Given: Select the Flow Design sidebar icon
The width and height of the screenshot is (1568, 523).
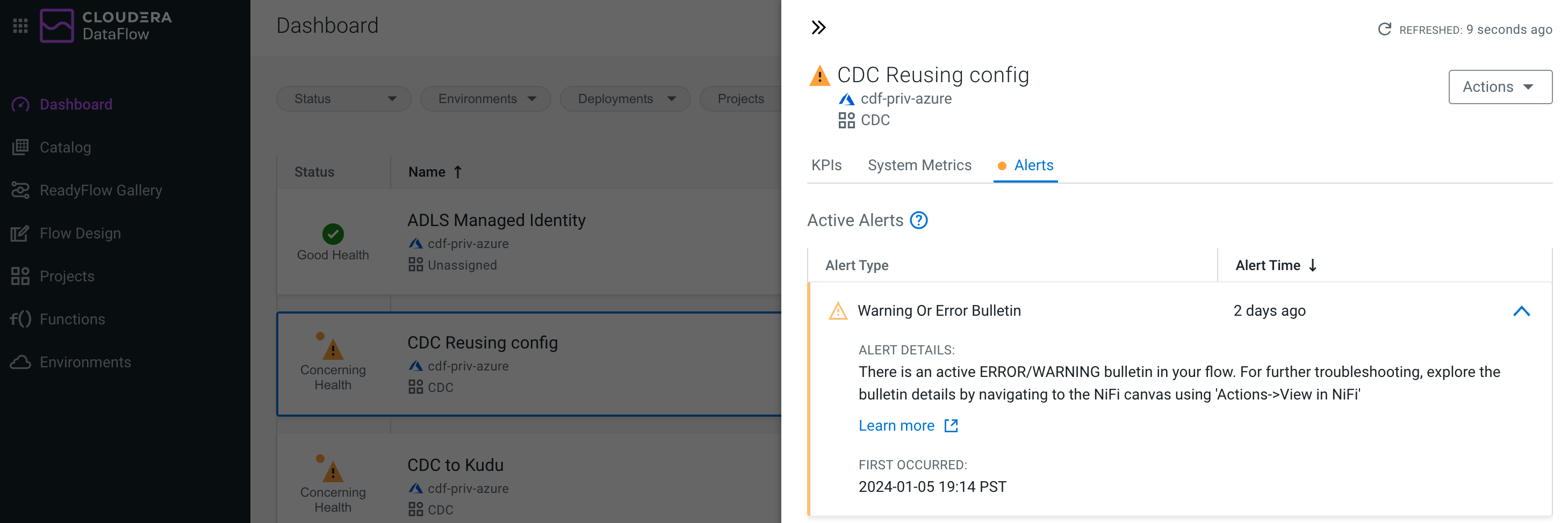Looking at the screenshot, I should pyautogui.click(x=20, y=233).
